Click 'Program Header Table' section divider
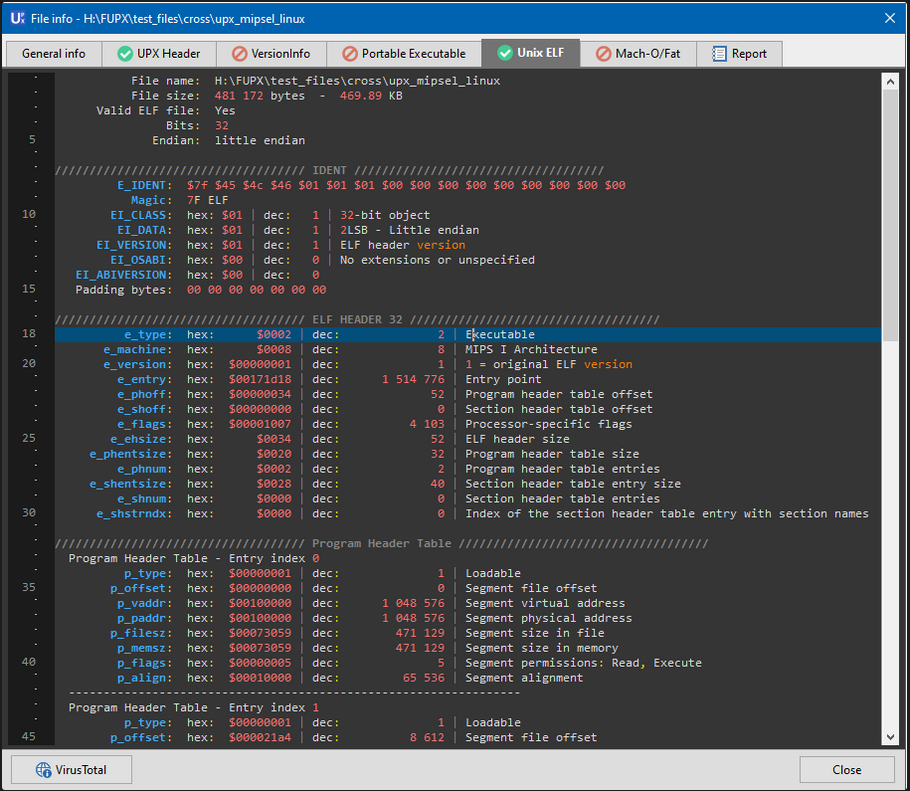 click(381, 544)
